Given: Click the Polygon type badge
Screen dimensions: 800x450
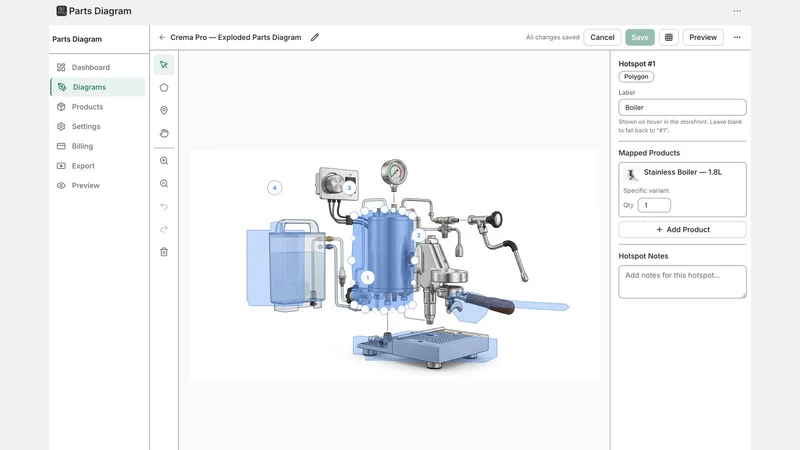Looking at the screenshot, I should point(636,77).
